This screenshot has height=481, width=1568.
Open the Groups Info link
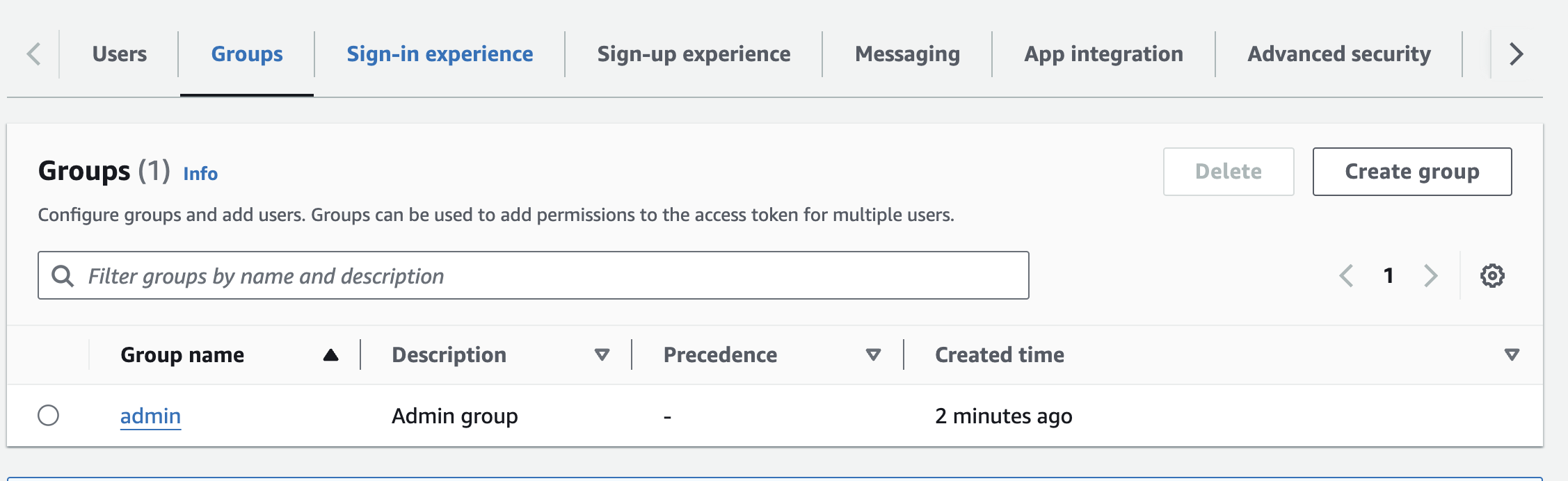[x=200, y=174]
